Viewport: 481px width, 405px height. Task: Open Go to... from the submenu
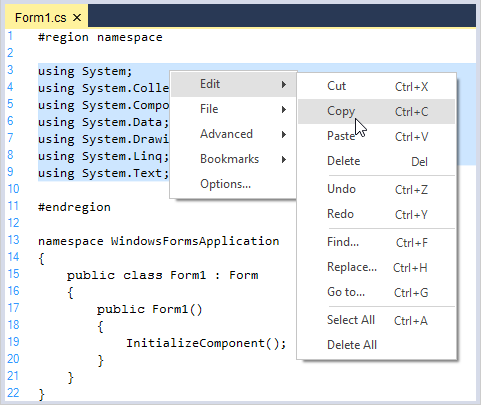pyautogui.click(x=377, y=292)
